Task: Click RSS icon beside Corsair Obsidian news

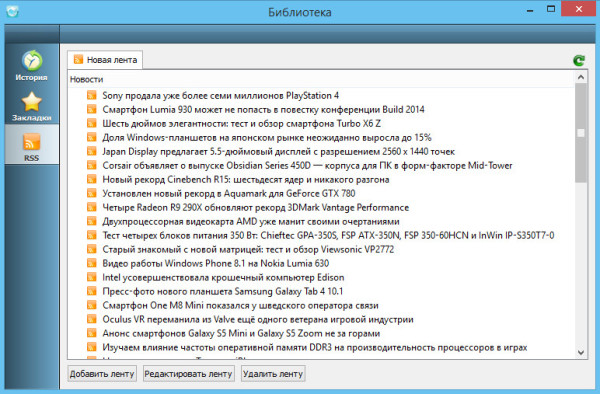Action: pyautogui.click(x=91, y=165)
